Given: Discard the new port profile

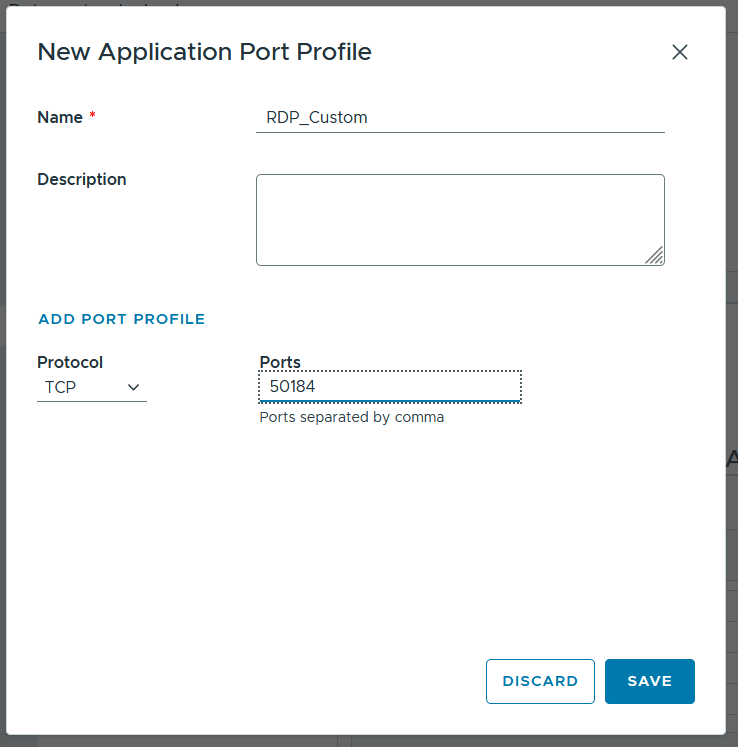Looking at the screenshot, I should pos(540,681).
